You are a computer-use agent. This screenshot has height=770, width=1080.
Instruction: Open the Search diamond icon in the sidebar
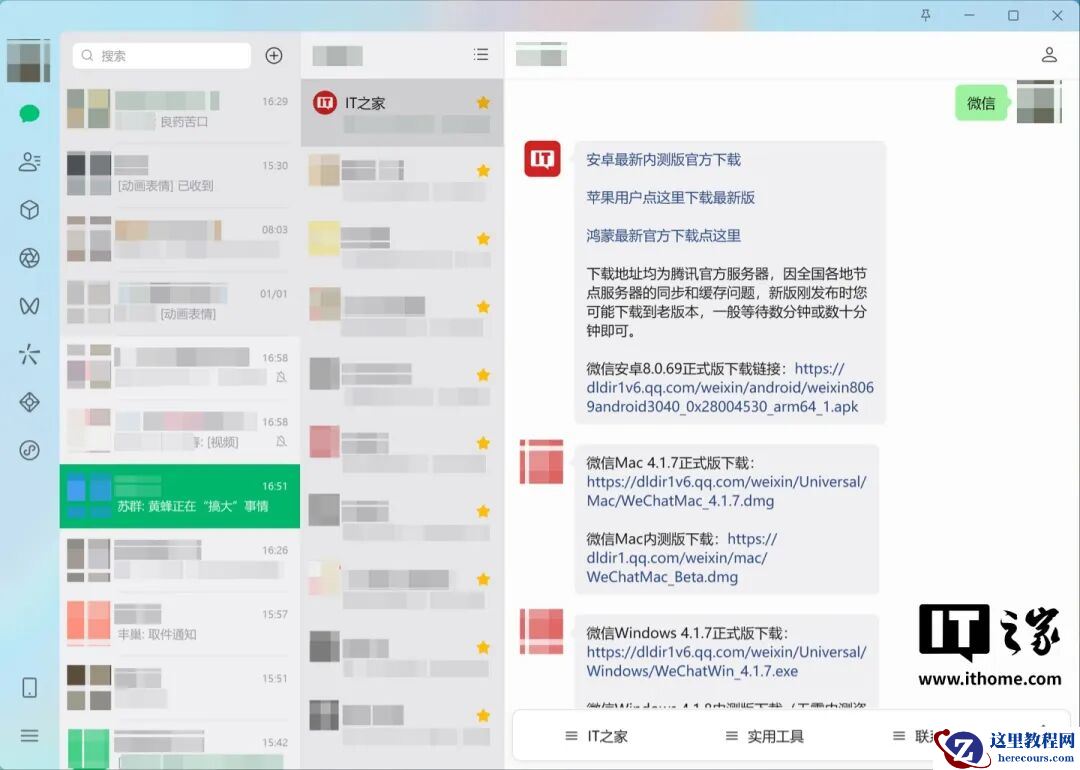[29, 402]
